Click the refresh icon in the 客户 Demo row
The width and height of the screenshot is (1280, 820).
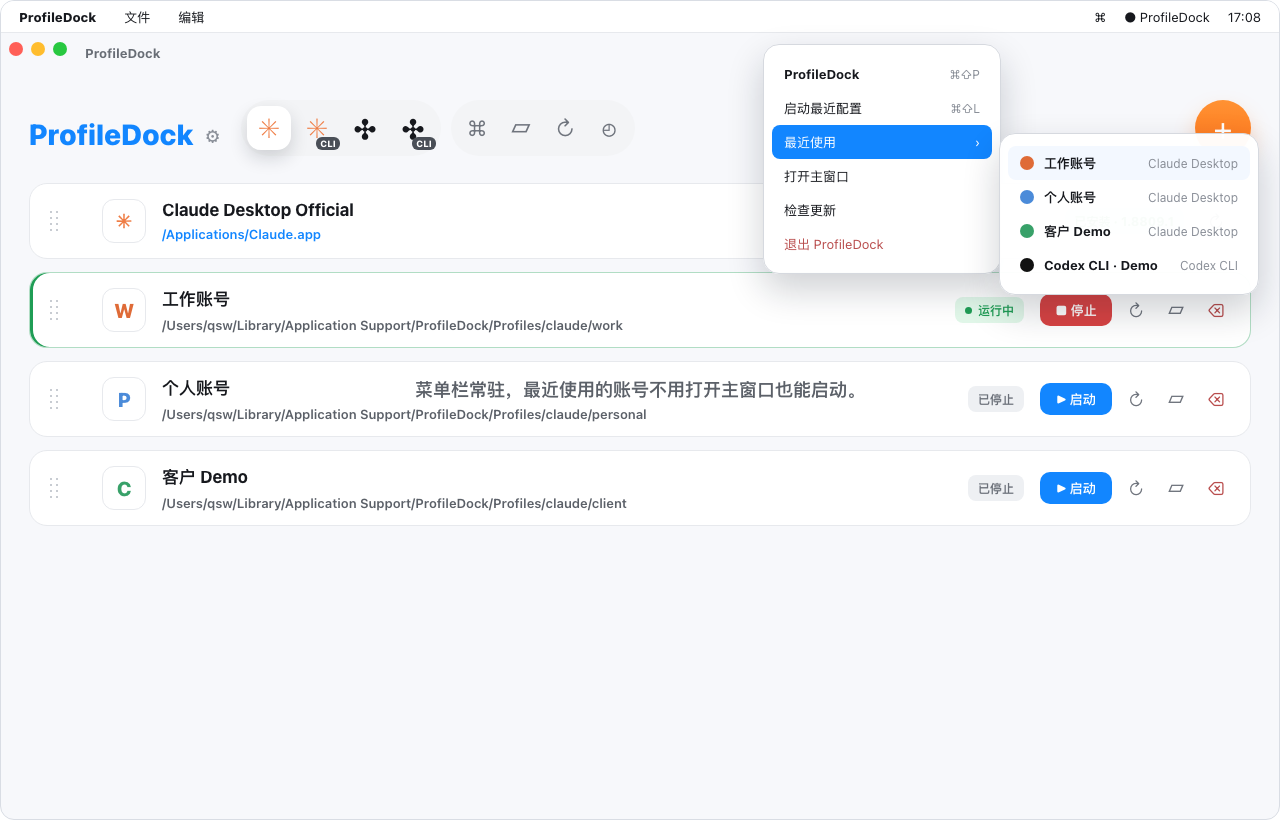(1136, 488)
